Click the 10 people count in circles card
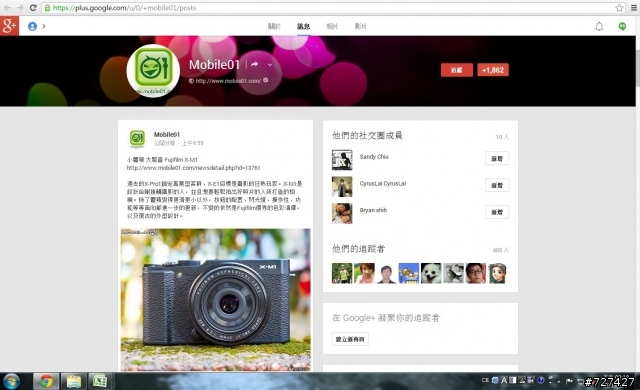Viewport: 640px width, 390px height. point(502,137)
